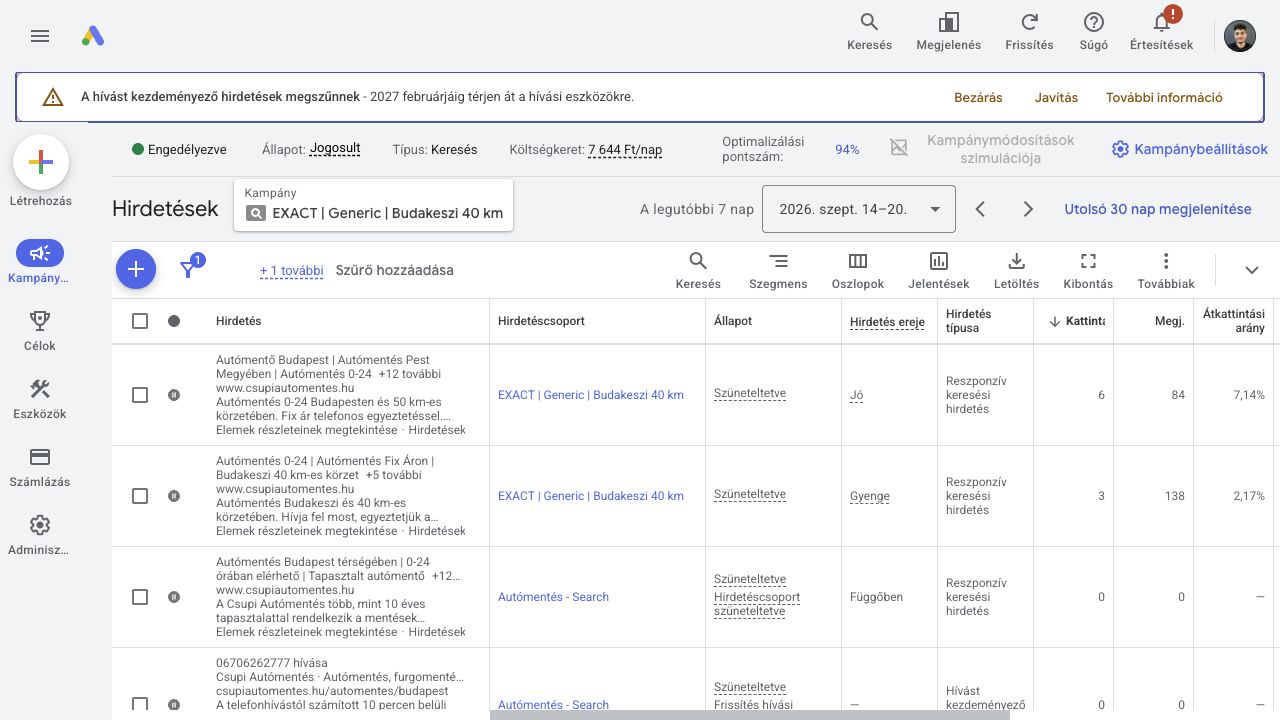Image resolution: width=1280 pixels, height=720 pixels.
Task: Click Szűrő hozzáadása filter field
Action: click(394, 270)
